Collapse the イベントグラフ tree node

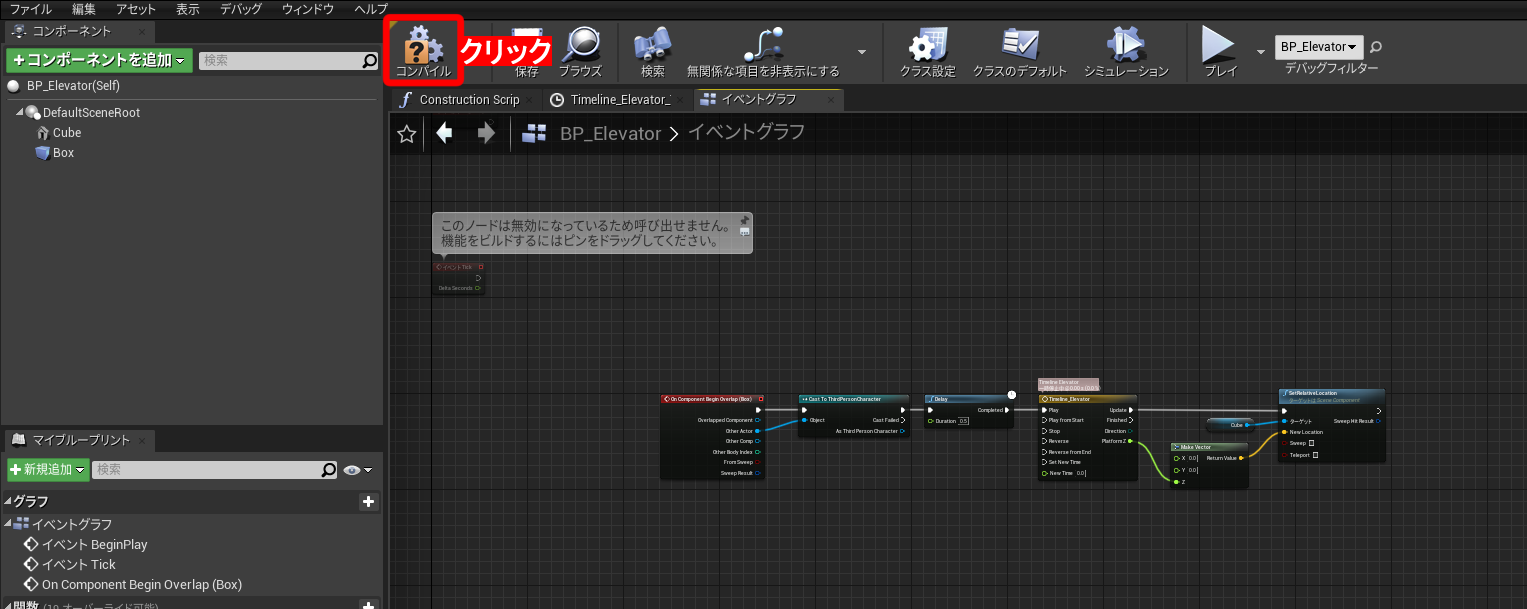[7, 524]
